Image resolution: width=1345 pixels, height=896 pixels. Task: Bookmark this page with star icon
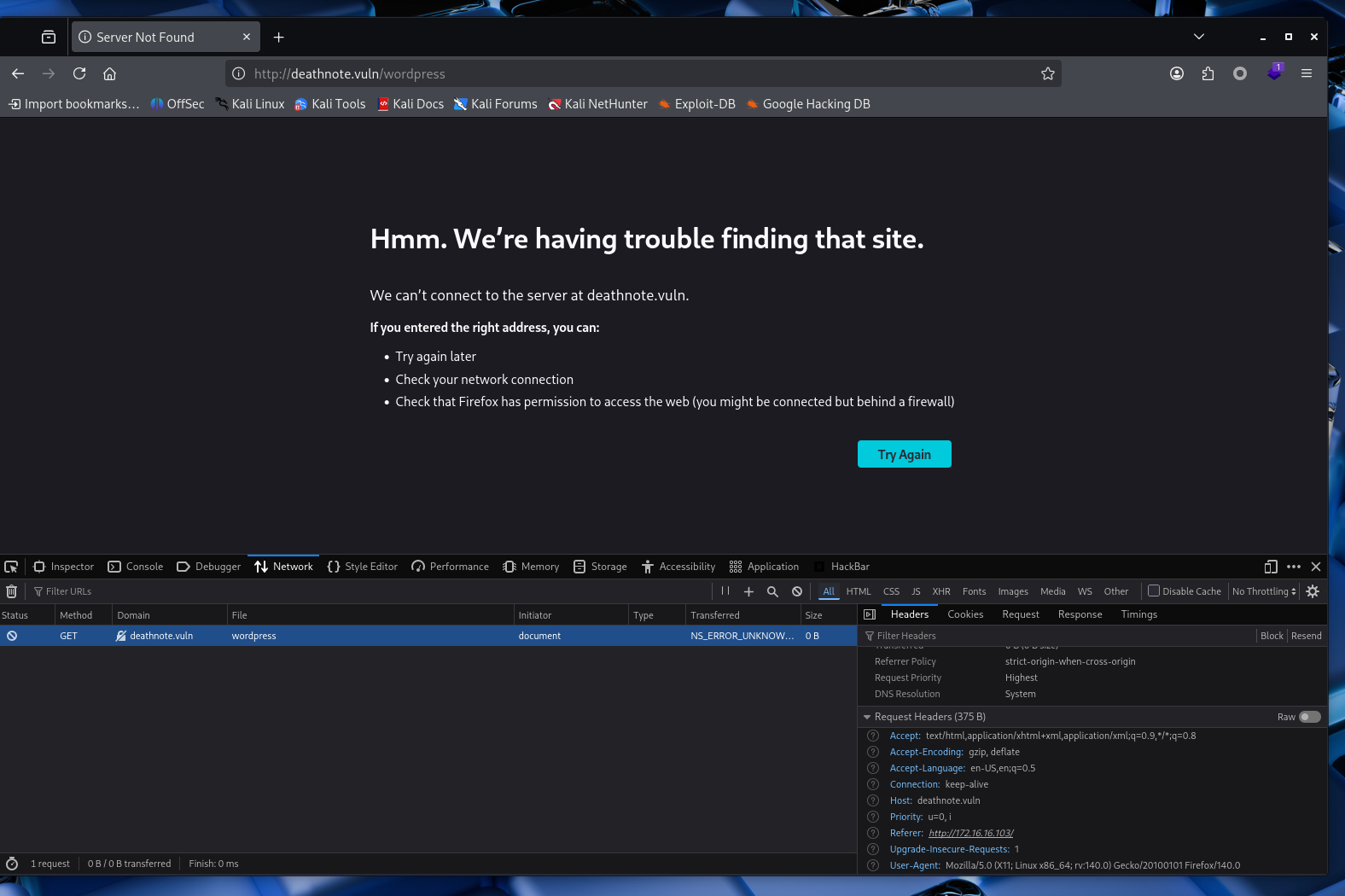coord(1048,74)
